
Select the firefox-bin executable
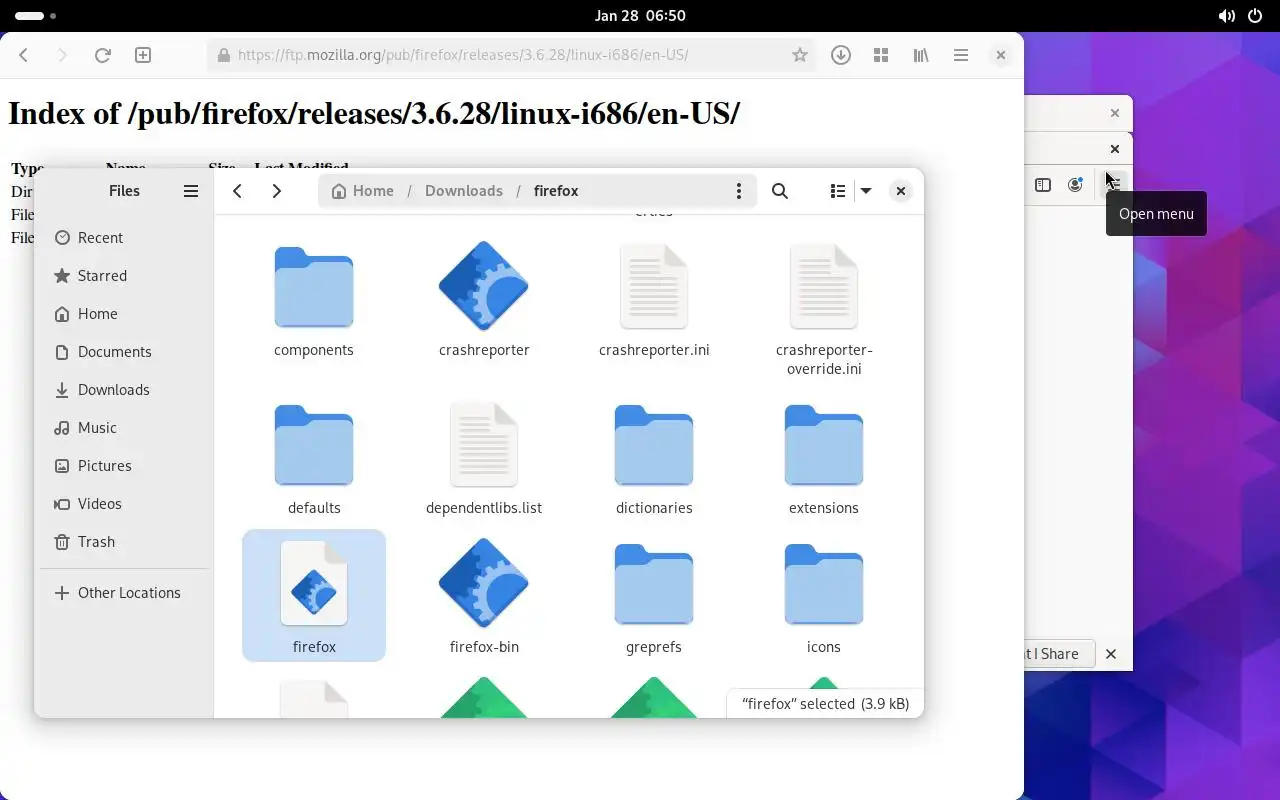(484, 596)
